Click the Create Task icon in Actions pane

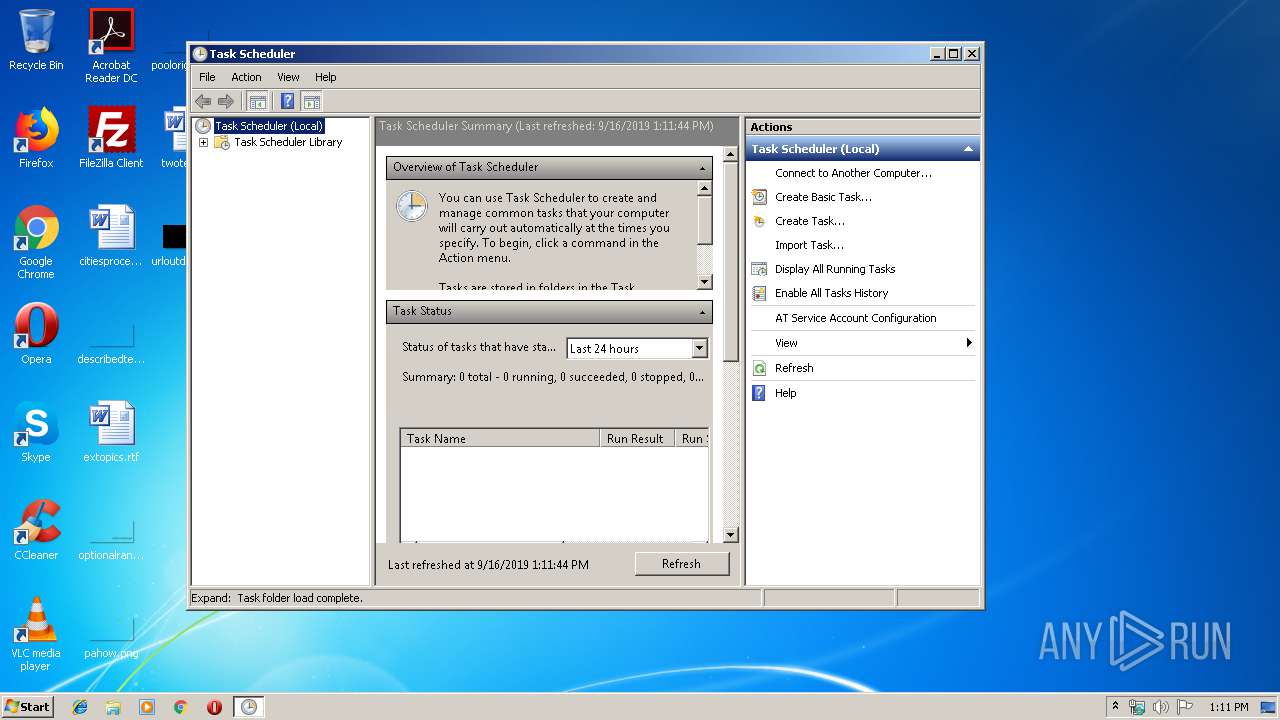coord(759,221)
